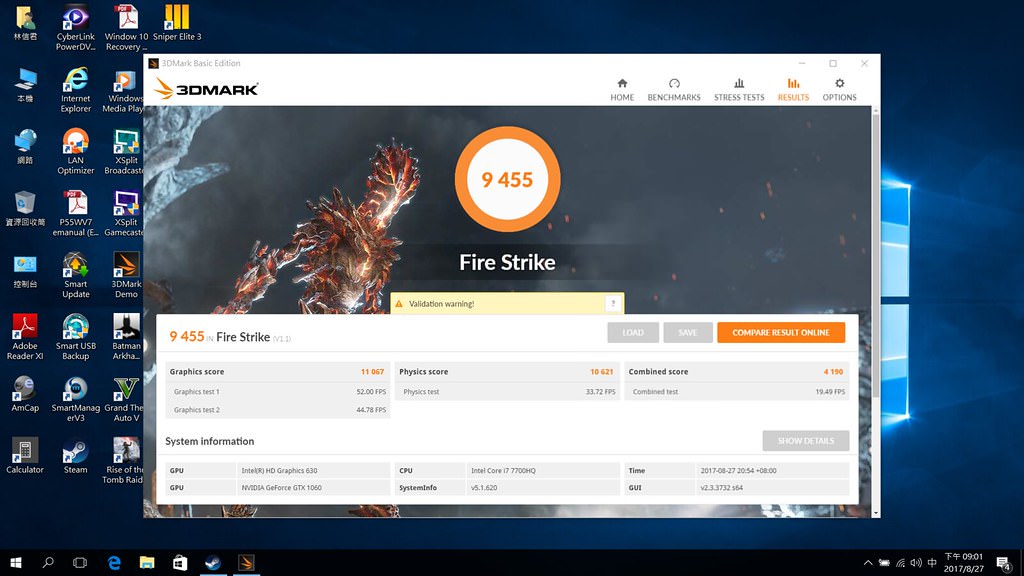Click the 3DMark logo
Image resolution: width=1024 pixels, height=576 pixels.
click(x=206, y=89)
